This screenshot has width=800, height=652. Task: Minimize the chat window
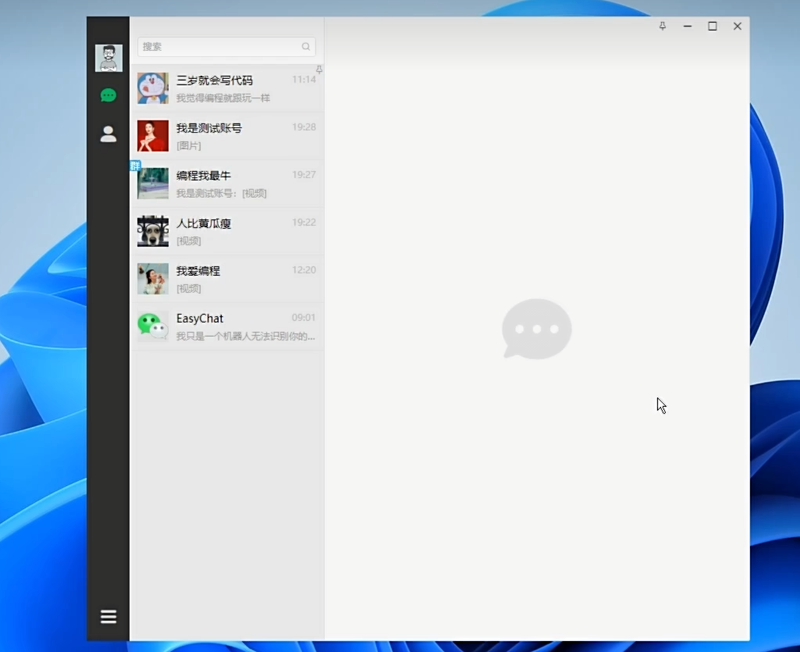click(687, 26)
